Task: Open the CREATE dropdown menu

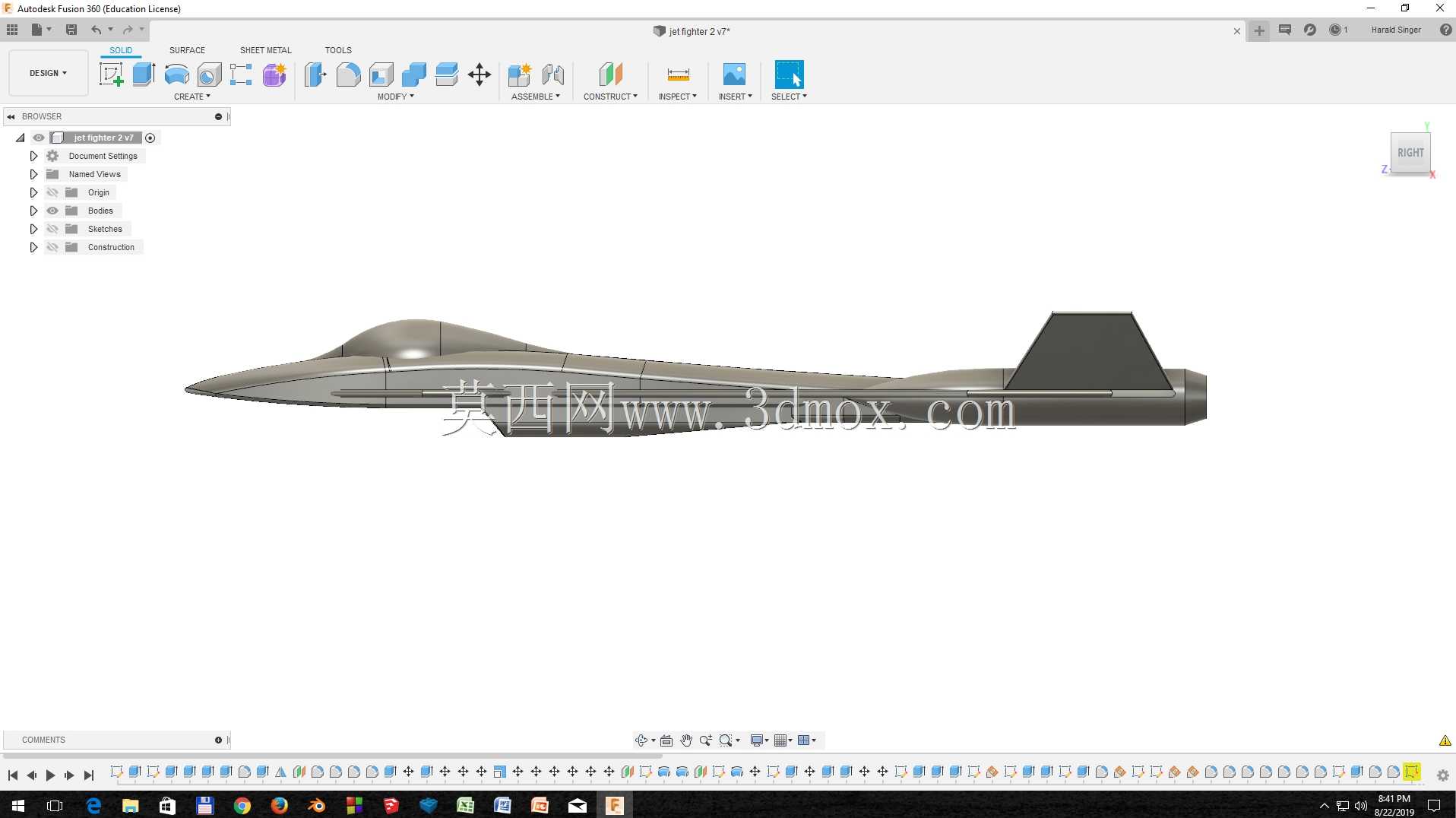Action: pyautogui.click(x=192, y=97)
